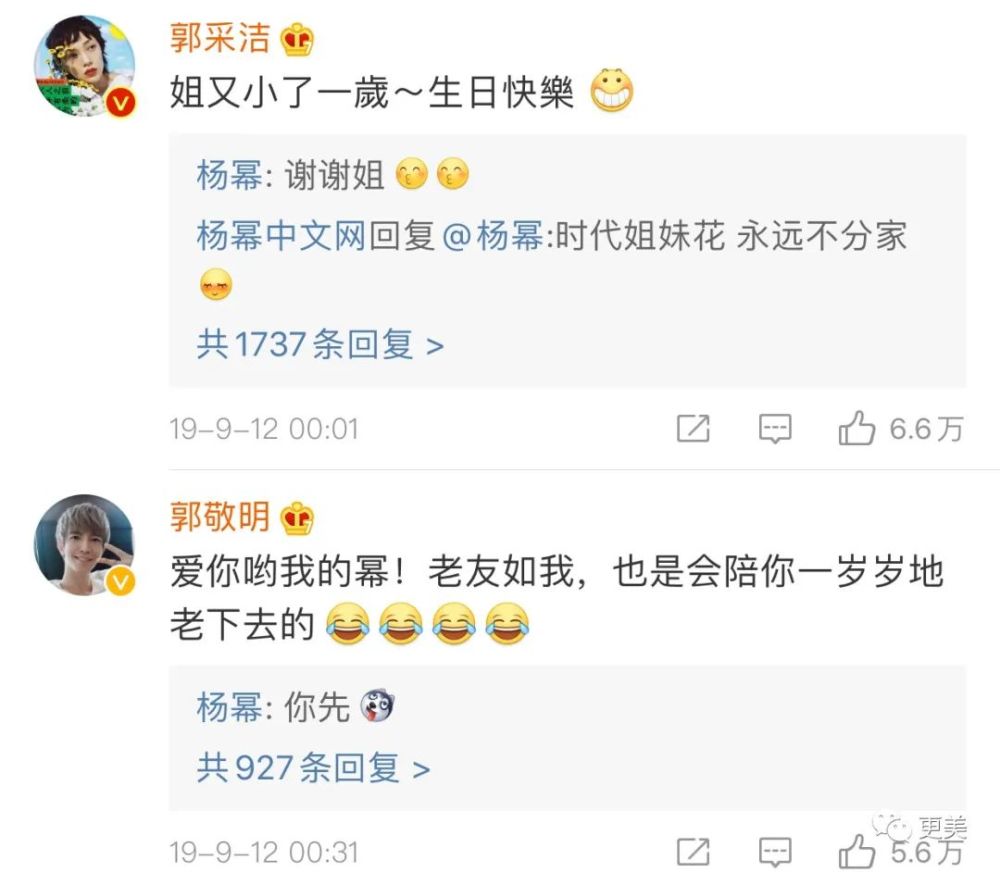
Task: Tap the reply icon on 郭敬明's comment
Action: (775, 852)
